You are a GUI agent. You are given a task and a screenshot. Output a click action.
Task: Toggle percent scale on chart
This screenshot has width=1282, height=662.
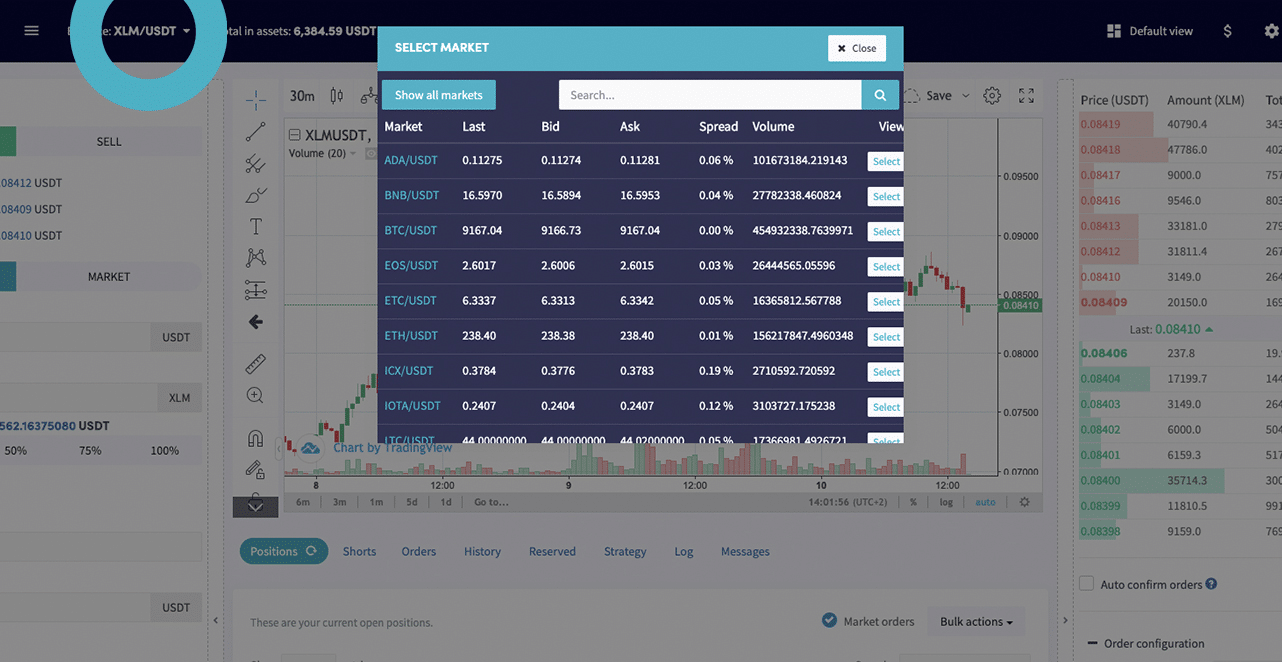[x=913, y=502]
